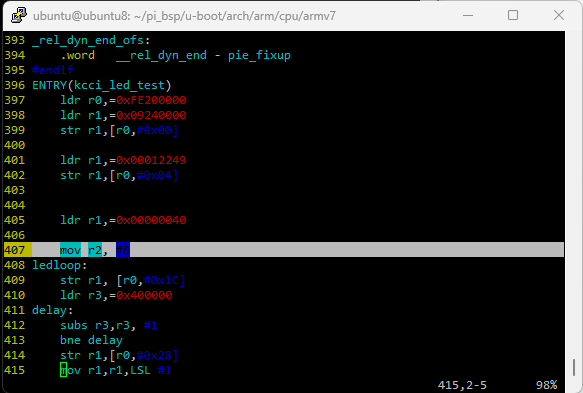The height and width of the screenshot is (393, 583).
Task: Click the value 0x00000040 on line 405
Action: 151,220
